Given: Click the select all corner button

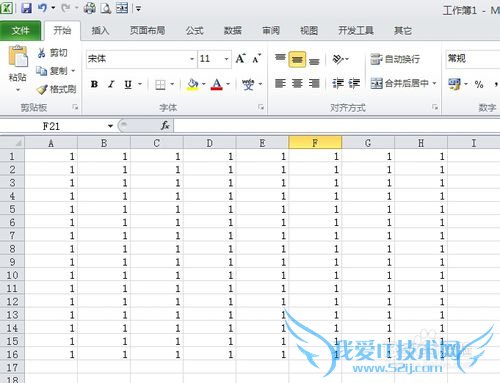Looking at the screenshot, I should click(12, 143).
